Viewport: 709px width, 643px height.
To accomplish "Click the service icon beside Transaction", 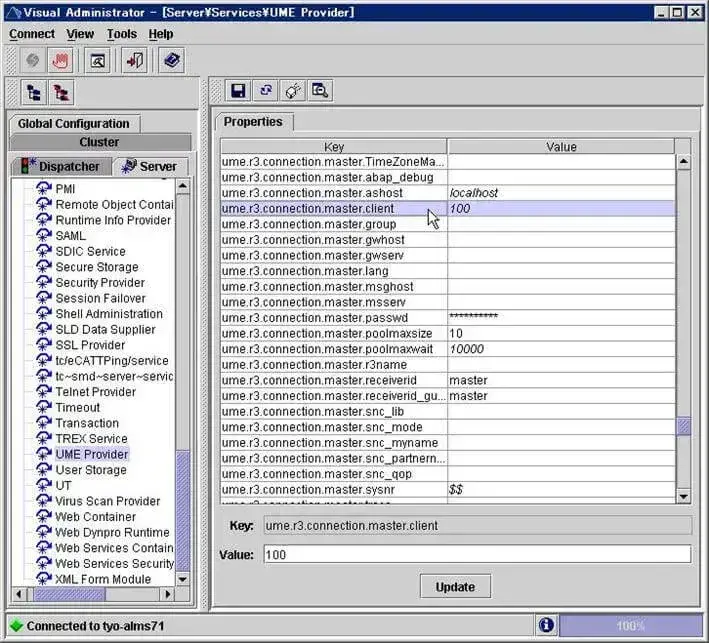I will [x=43, y=423].
